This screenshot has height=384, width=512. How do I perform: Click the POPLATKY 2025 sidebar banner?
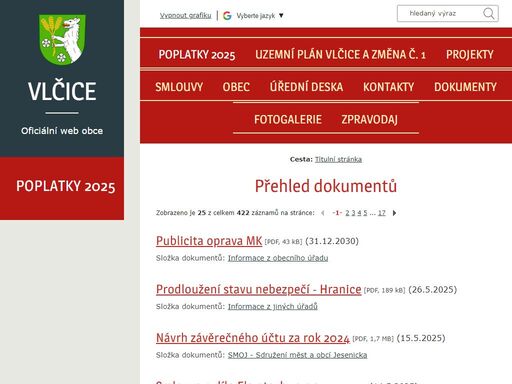62,188
